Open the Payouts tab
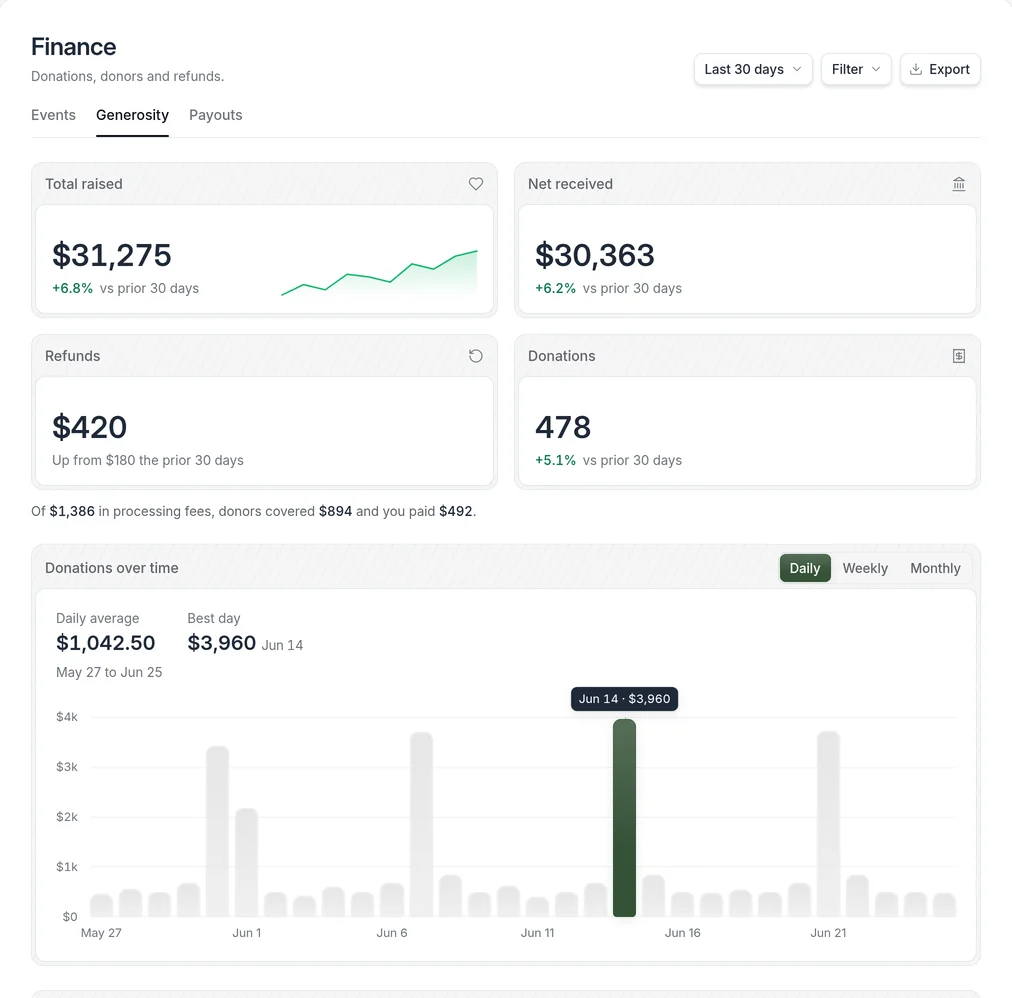Image resolution: width=1012 pixels, height=998 pixels. point(216,115)
